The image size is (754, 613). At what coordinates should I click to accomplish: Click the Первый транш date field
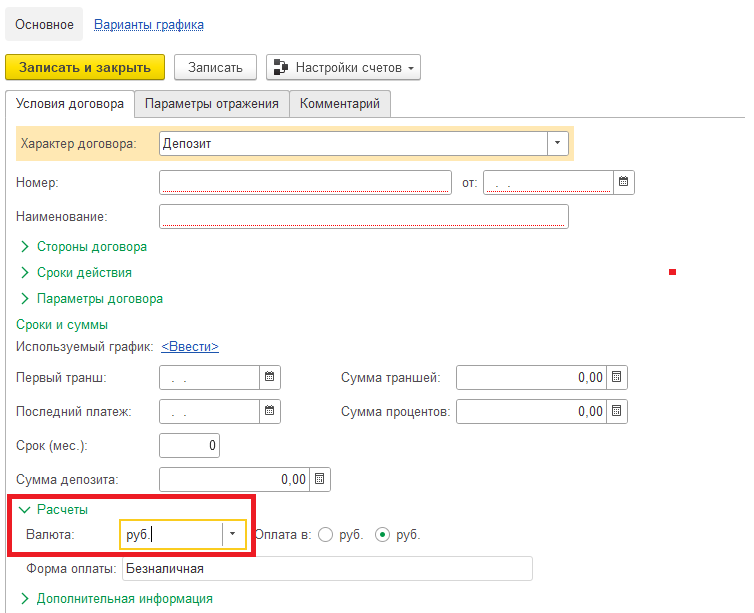coord(209,377)
